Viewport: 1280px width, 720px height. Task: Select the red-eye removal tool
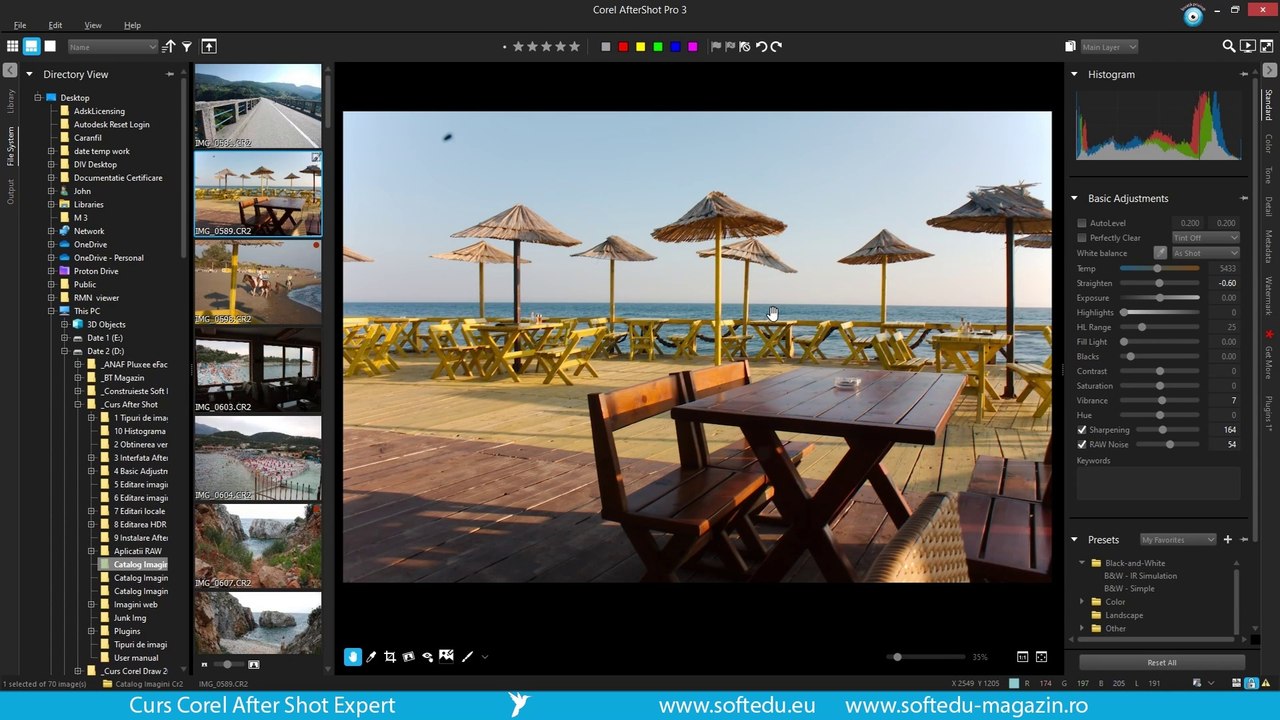point(428,657)
